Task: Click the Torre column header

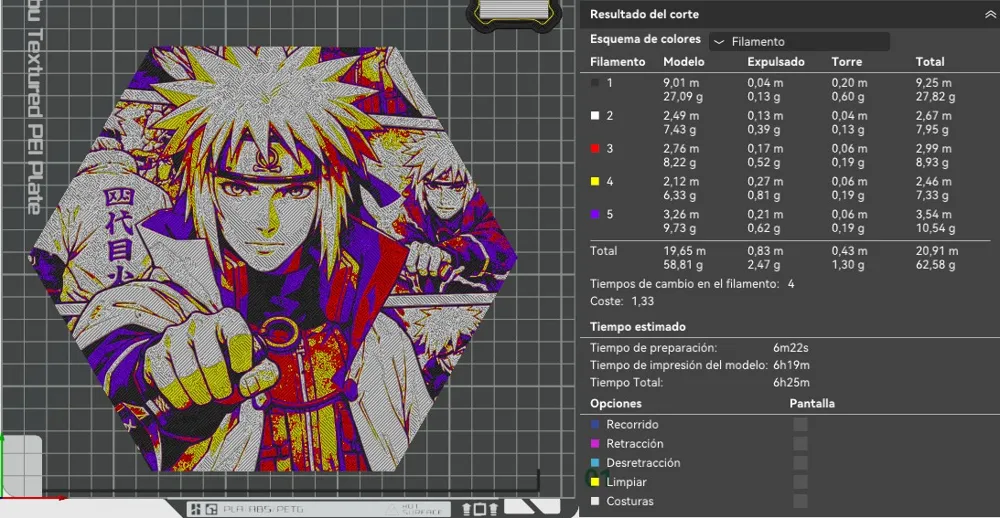Action: pos(847,62)
